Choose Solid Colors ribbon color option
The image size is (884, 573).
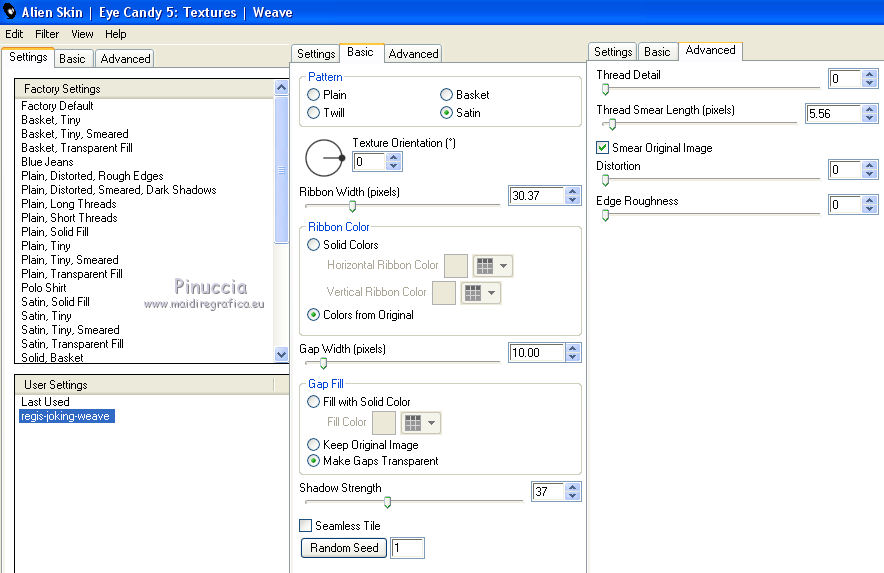(x=313, y=245)
